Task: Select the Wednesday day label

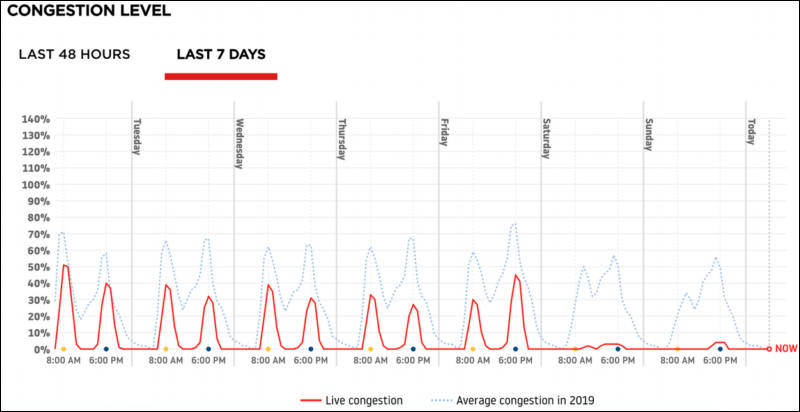Action: pos(239,144)
